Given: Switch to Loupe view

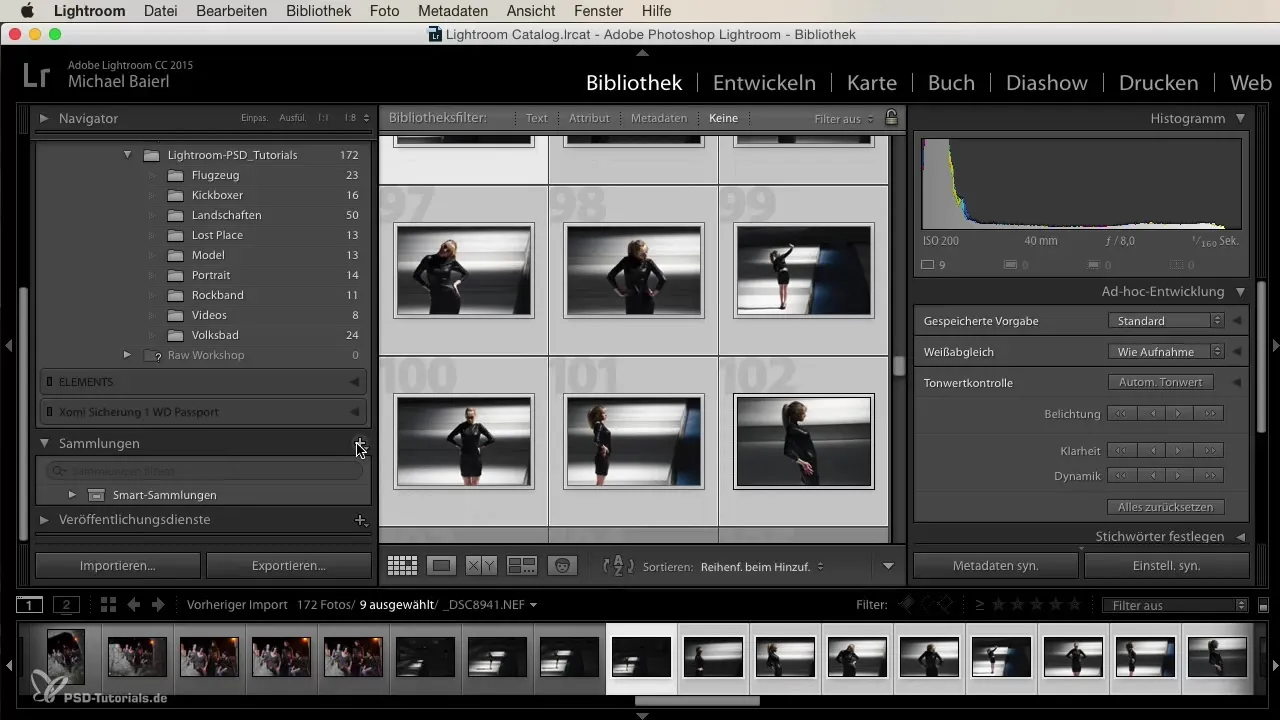Looking at the screenshot, I should tap(441, 566).
